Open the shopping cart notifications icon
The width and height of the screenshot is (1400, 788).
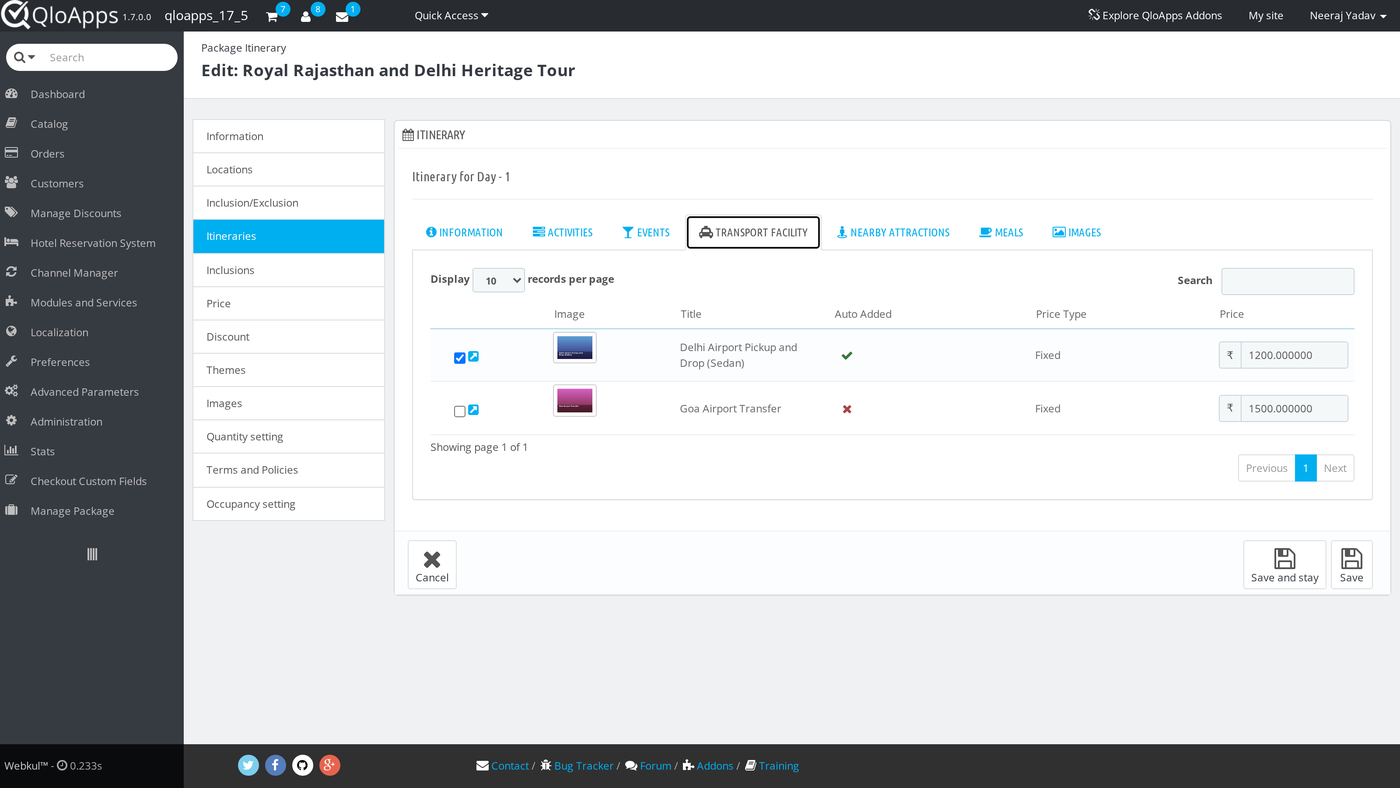point(272,17)
